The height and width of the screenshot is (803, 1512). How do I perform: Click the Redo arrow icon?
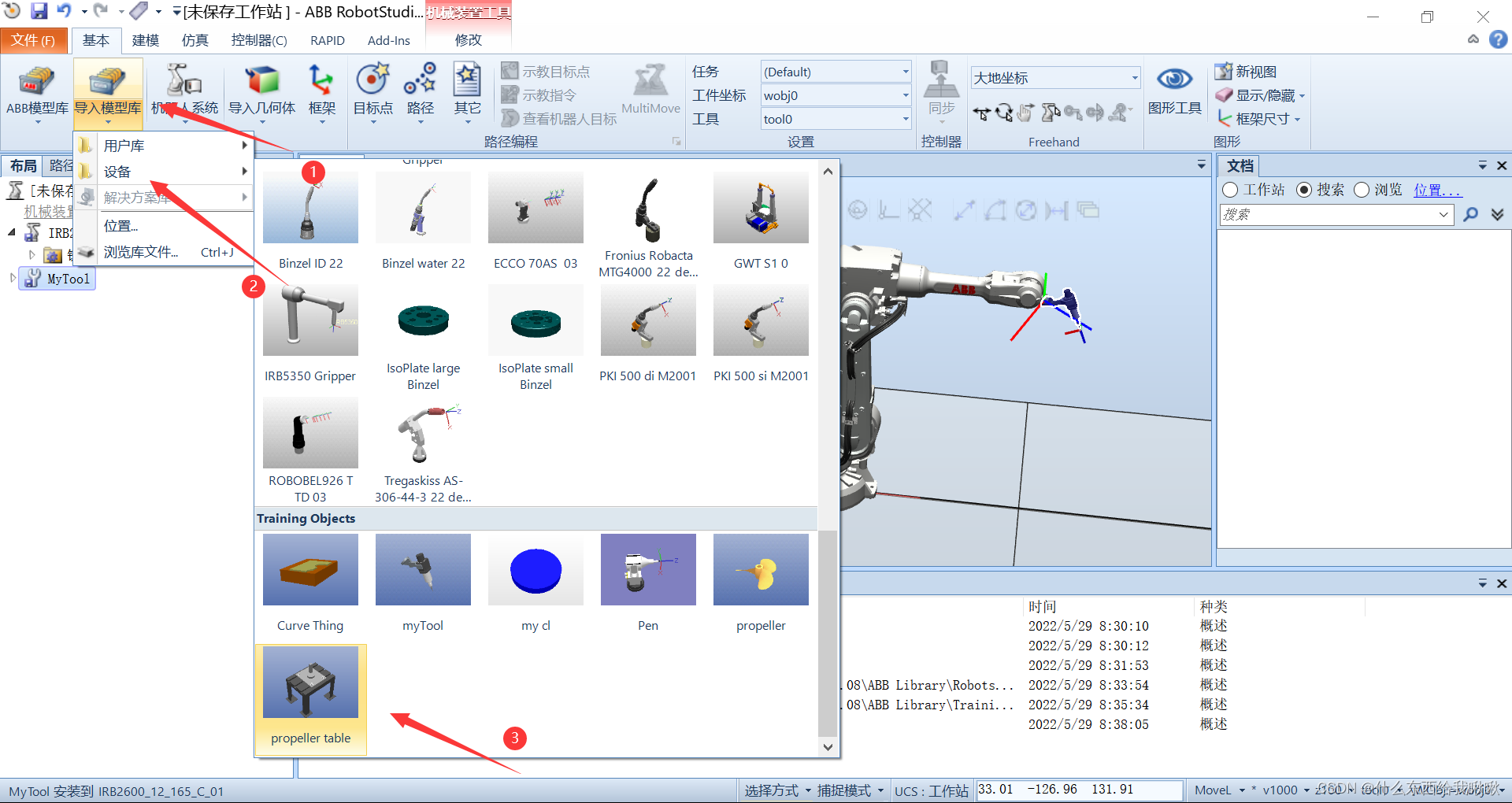point(100,11)
